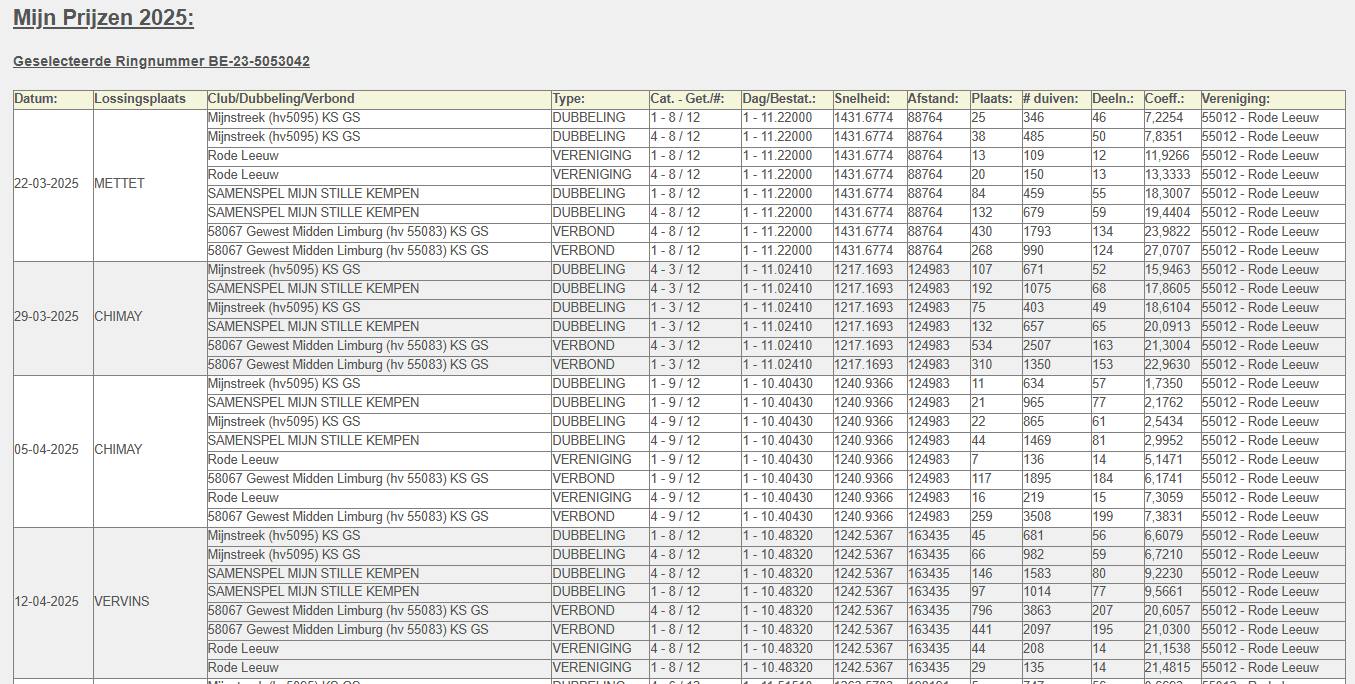The image size is (1355, 684).
Task: Click the selected ring number BE-23-5053042 text
Action: (x=161, y=62)
